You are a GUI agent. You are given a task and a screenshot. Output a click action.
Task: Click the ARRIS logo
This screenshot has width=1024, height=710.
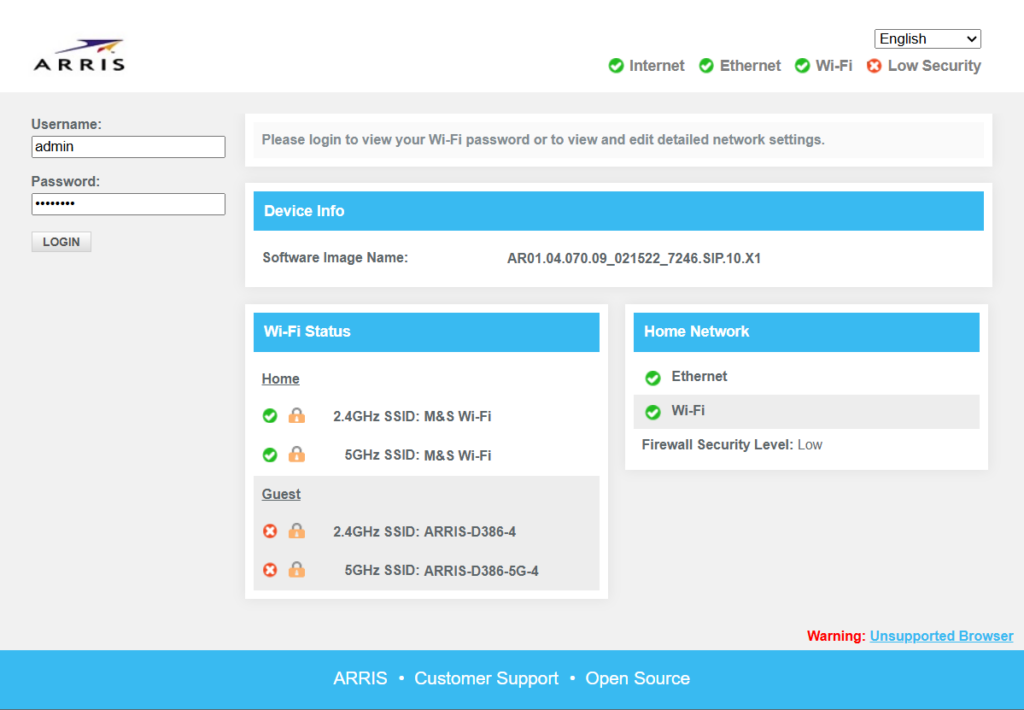[79, 54]
